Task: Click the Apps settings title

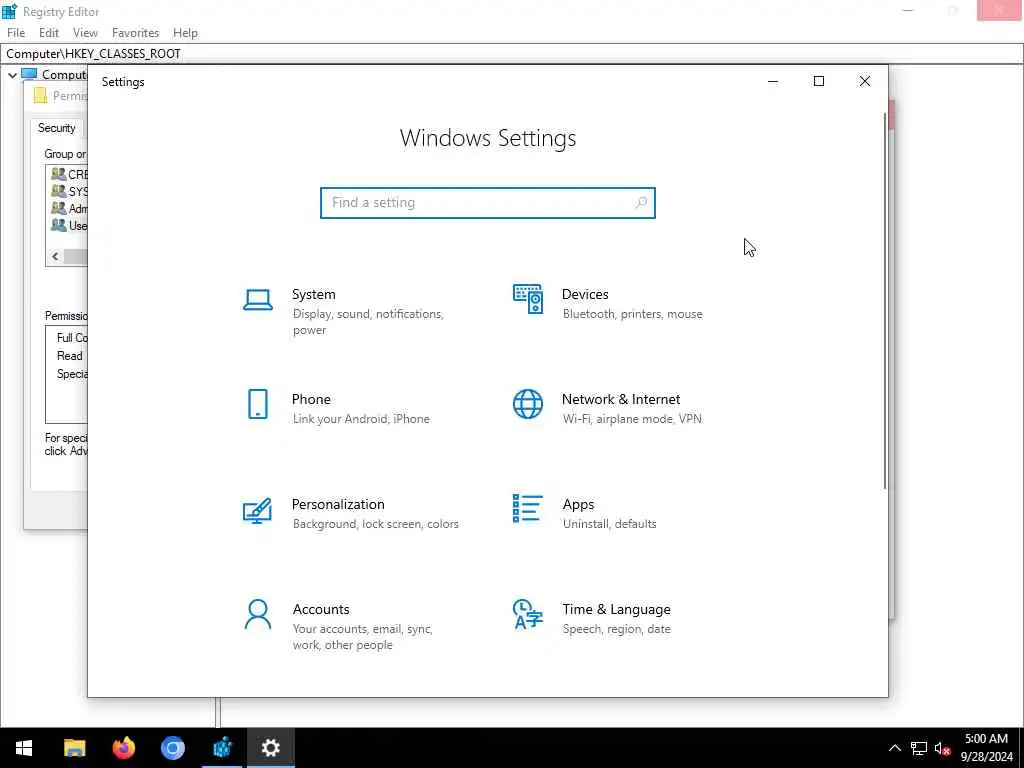Action: pos(579,504)
